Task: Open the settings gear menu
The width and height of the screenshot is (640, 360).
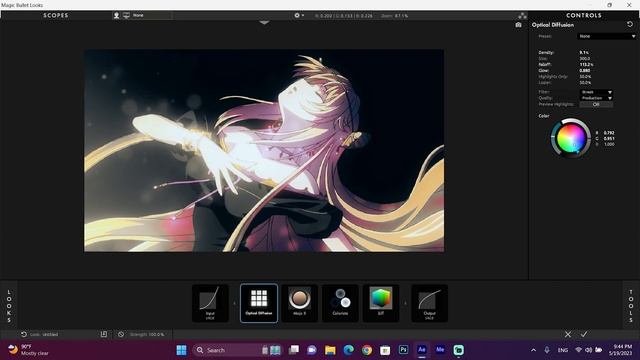Action: tap(299, 16)
